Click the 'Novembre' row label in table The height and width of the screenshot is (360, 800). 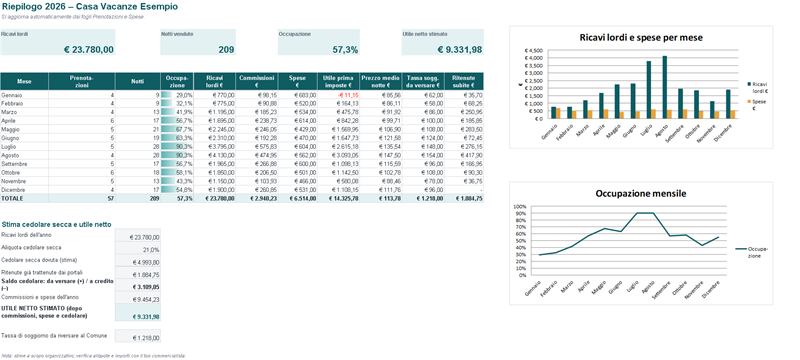tap(13, 181)
